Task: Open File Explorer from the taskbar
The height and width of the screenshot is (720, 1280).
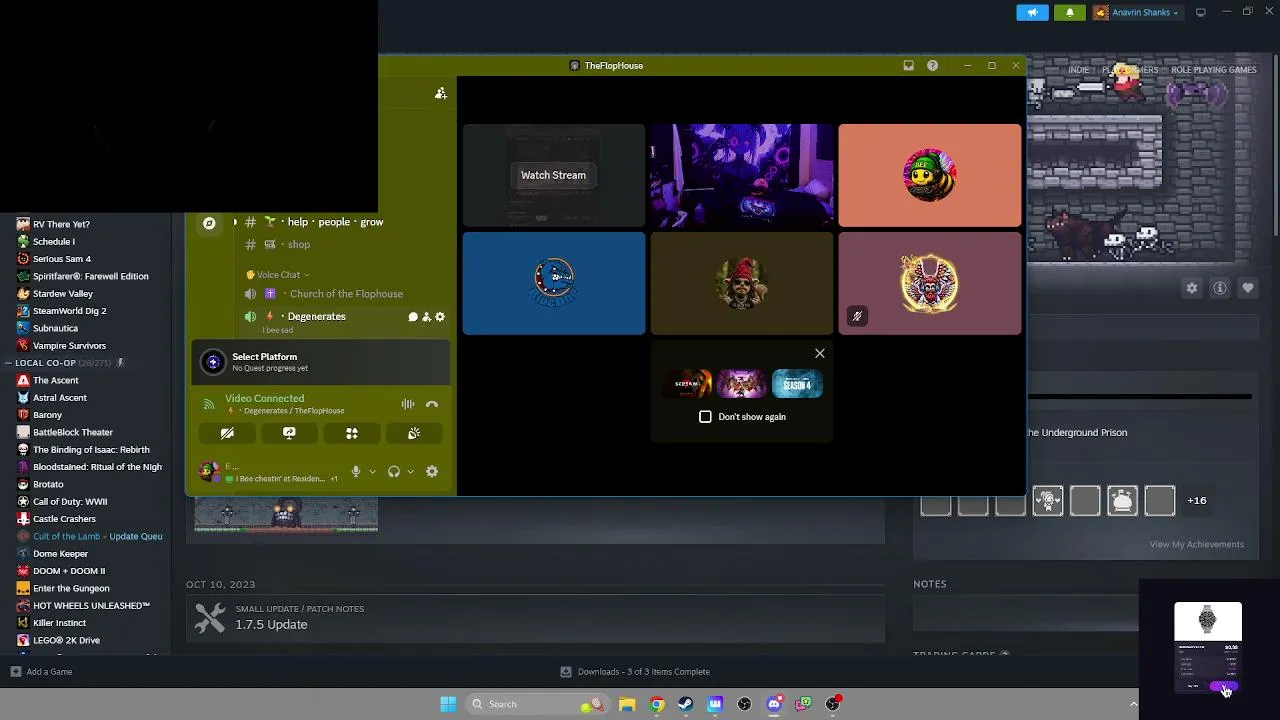Action: pyautogui.click(x=627, y=704)
